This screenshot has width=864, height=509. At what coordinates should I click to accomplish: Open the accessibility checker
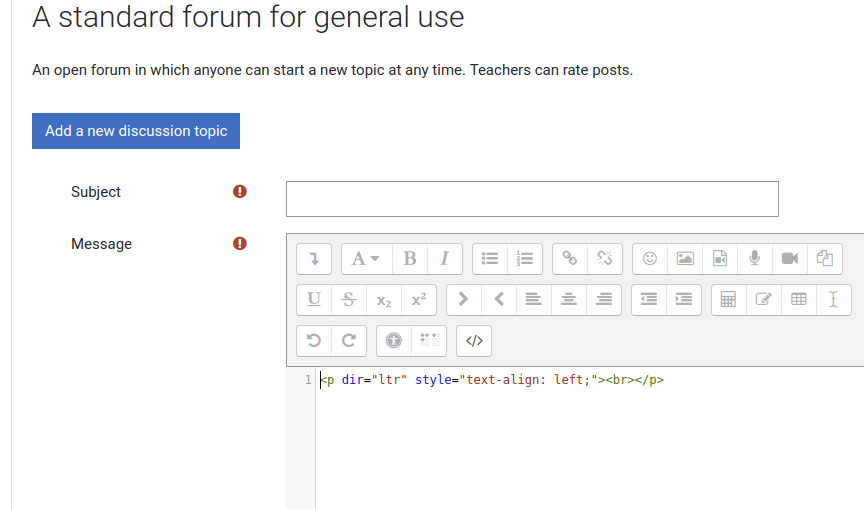click(x=394, y=340)
